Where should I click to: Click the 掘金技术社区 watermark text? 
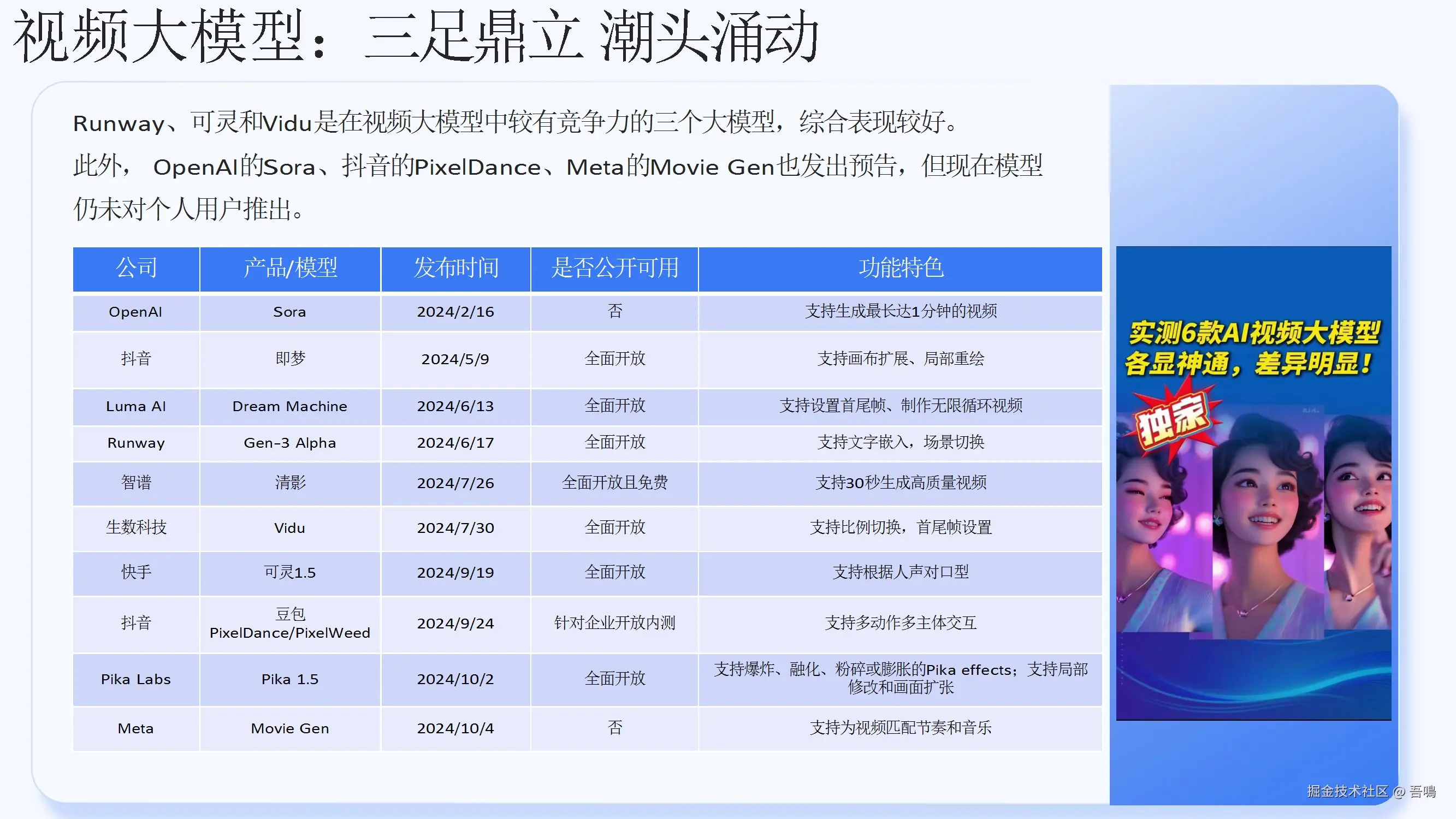click(x=1347, y=791)
